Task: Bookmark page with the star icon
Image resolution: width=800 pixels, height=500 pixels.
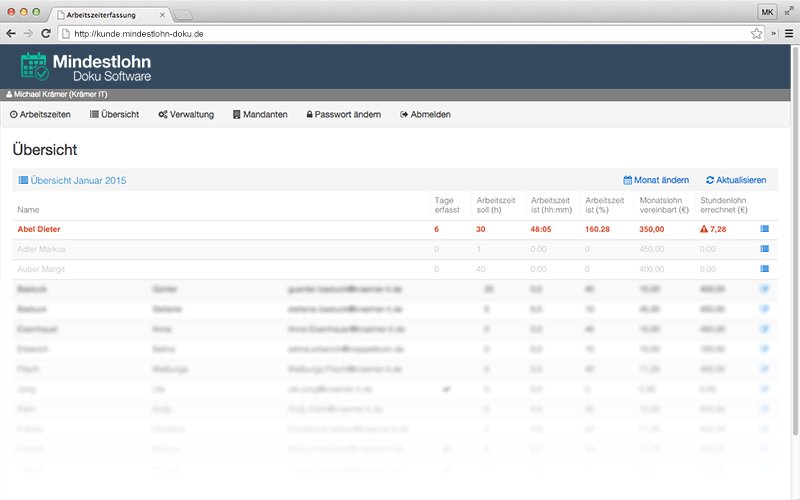Action: [x=756, y=34]
